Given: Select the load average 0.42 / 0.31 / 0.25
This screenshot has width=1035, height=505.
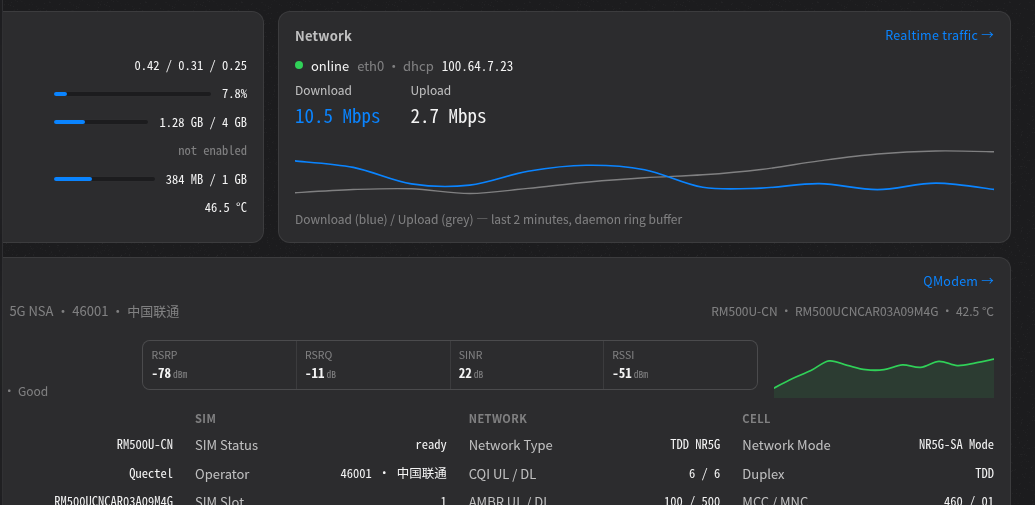Looking at the screenshot, I should [191, 66].
